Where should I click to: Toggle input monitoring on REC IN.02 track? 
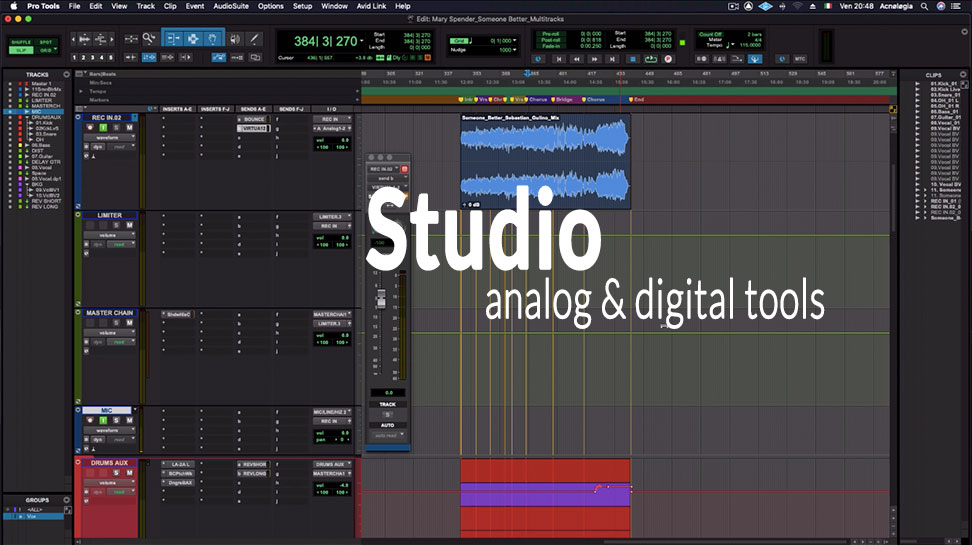[103, 127]
